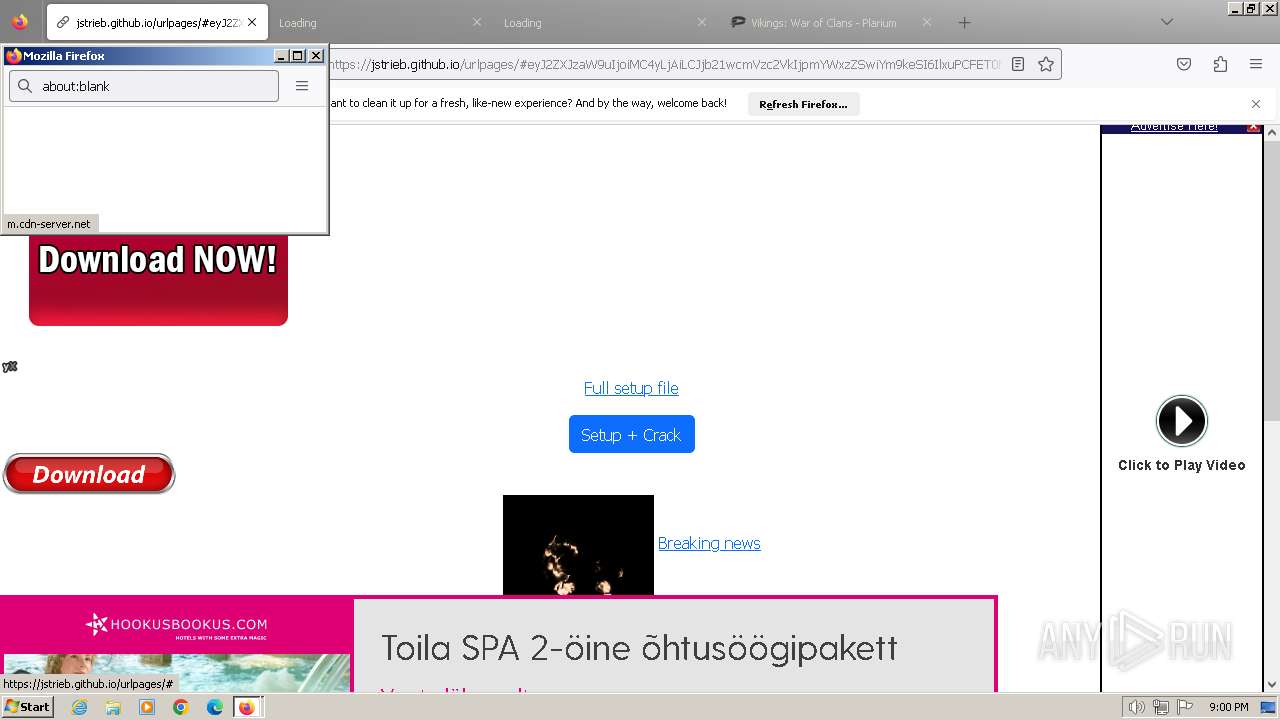Expand the list all tabs dropdown
This screenshot has height=720, width=1280.
coord(1167,22)
